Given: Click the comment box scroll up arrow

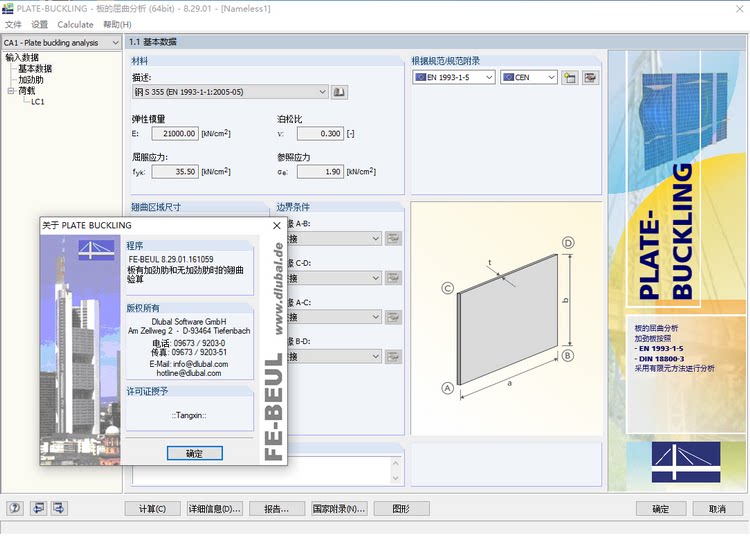Looking at the screenshot, I should pyautogui.click(x=396, y=463).
